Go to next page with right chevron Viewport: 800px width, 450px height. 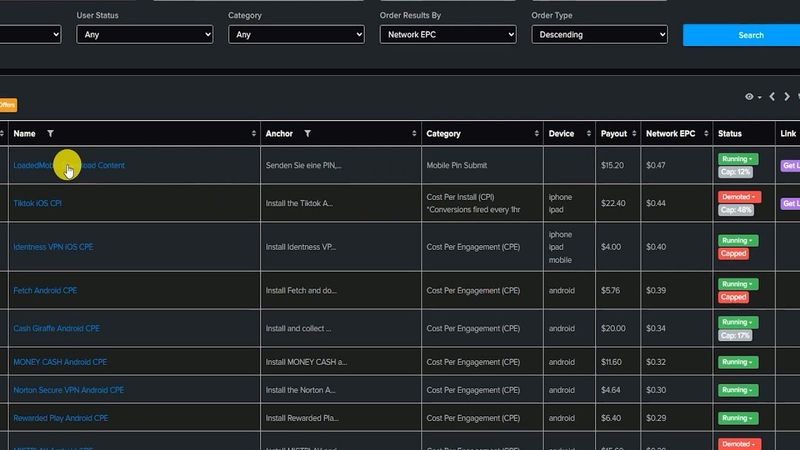click(x=787, y=97)
